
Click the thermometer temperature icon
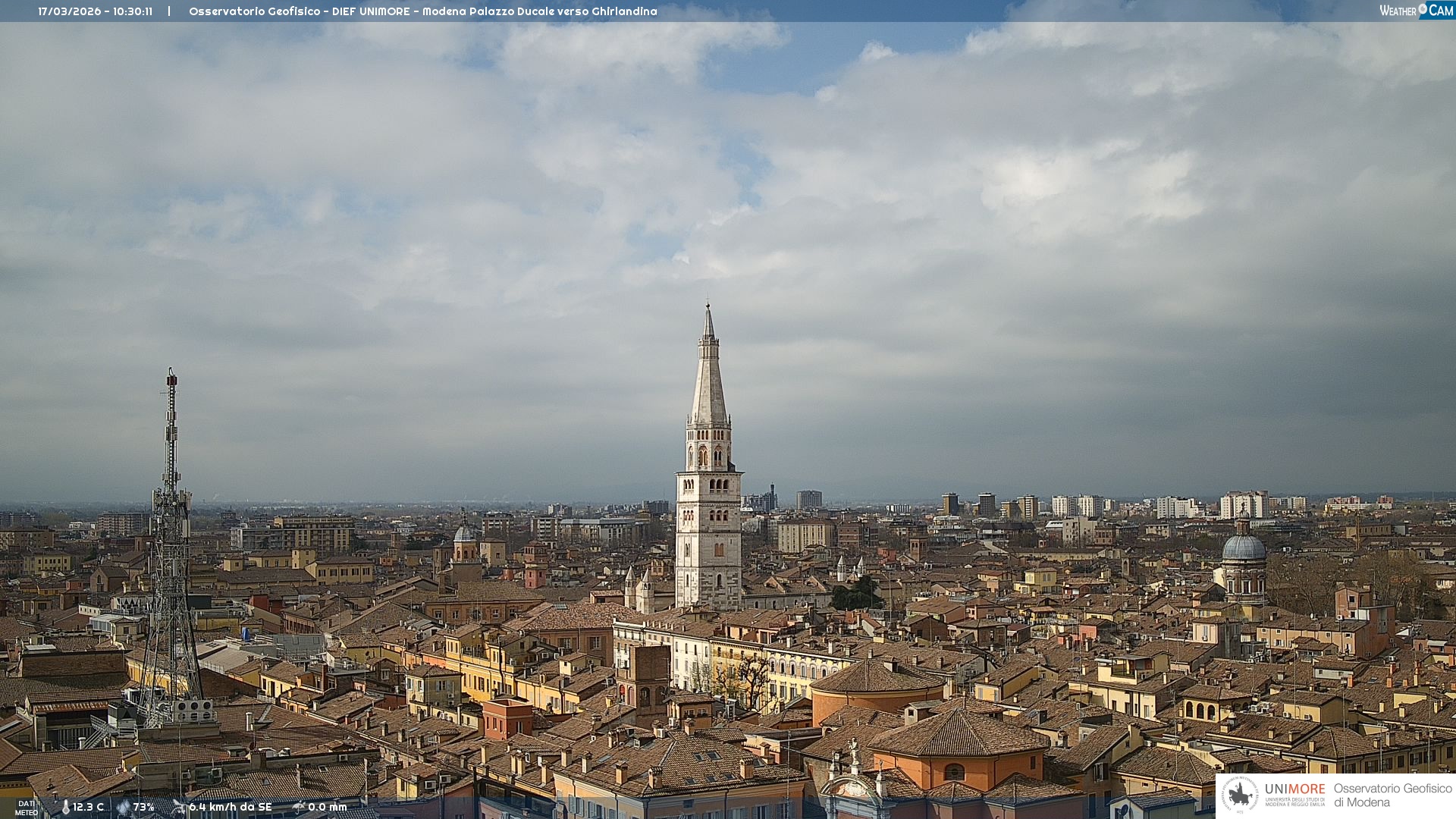pos(66,808)
